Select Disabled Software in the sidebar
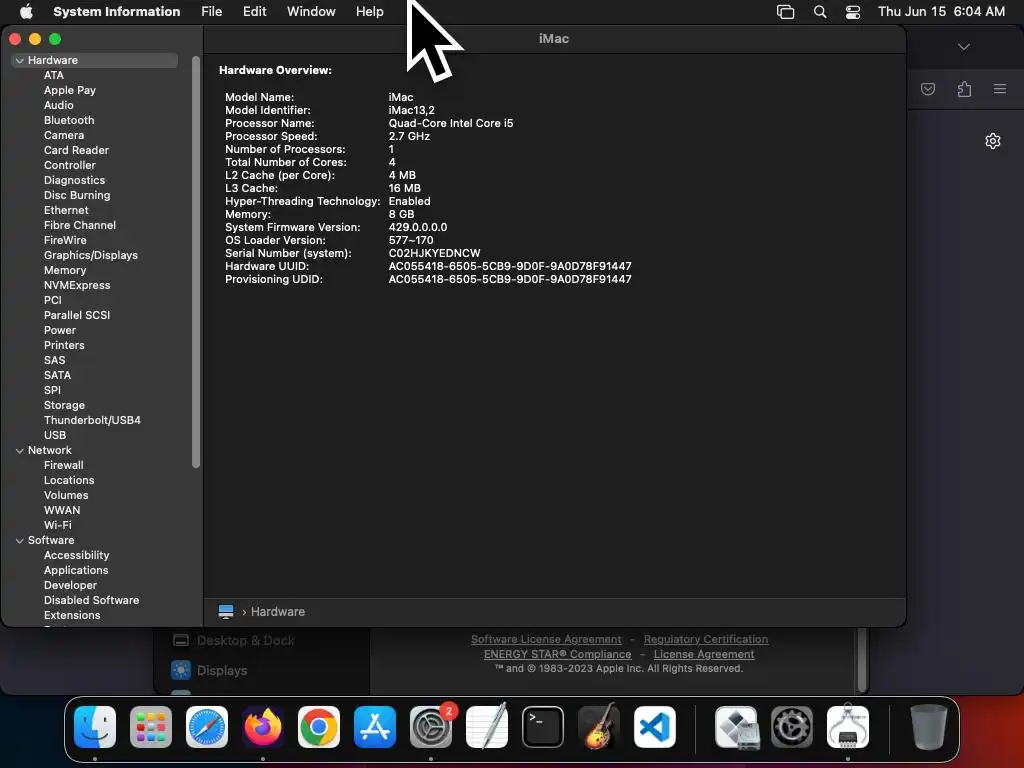 click(x=91, y=601)
